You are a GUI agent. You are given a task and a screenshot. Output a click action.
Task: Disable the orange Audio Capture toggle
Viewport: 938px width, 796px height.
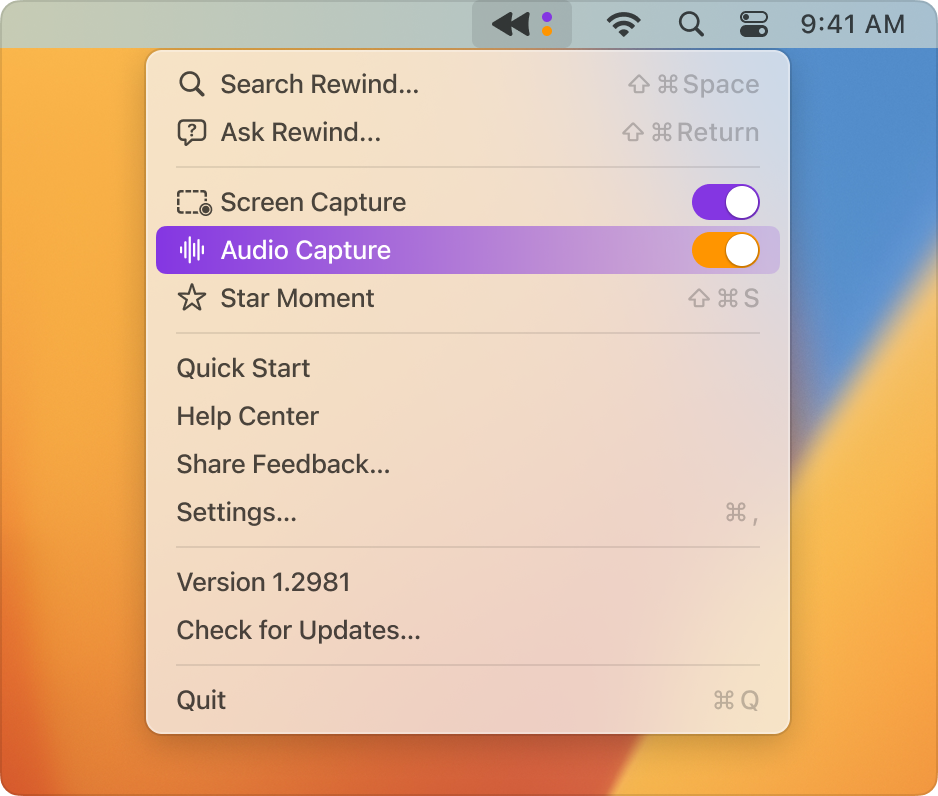[725, 250]
